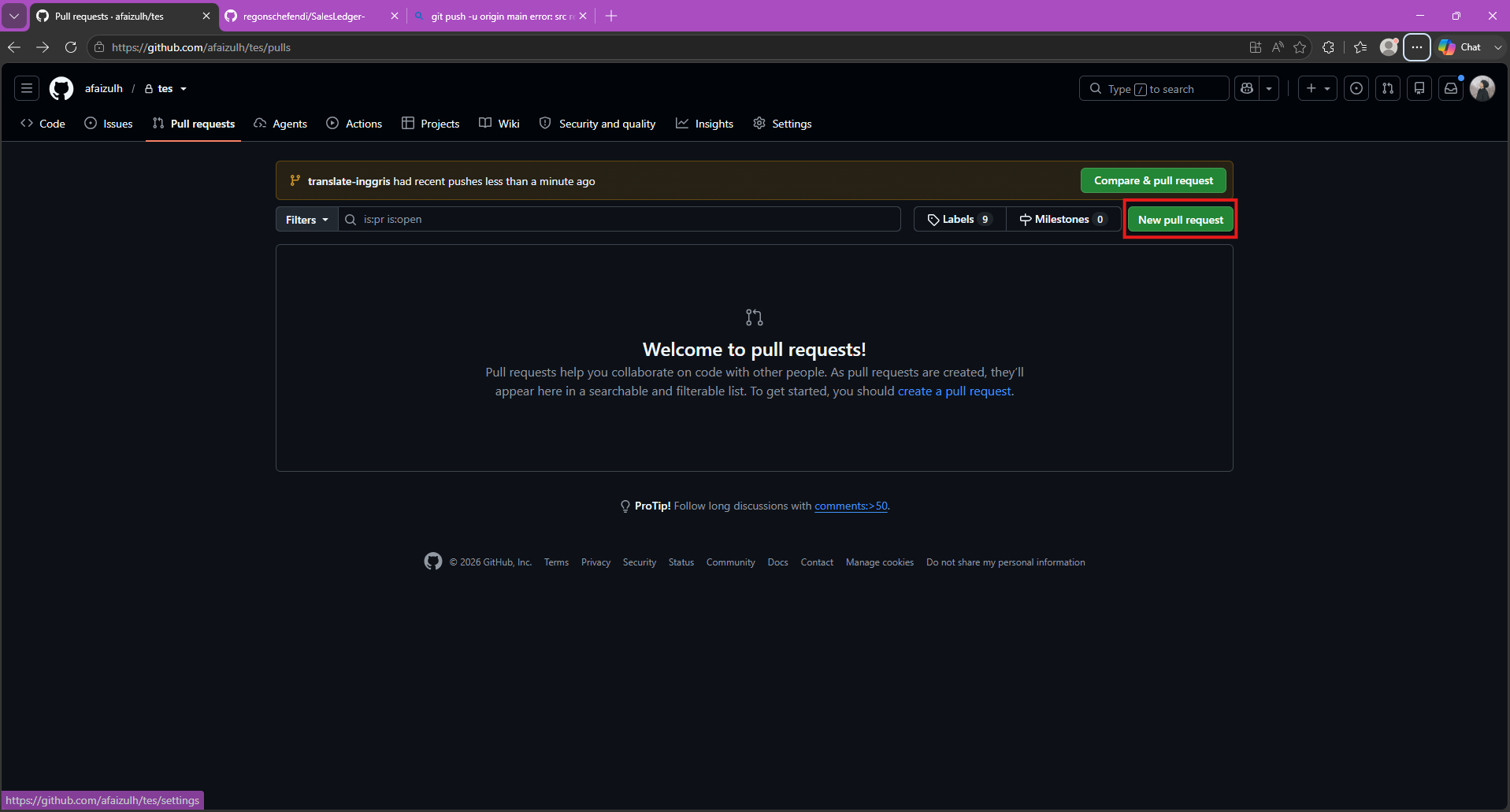
Task: Open your Issues icon in header
Action: 1356,88
